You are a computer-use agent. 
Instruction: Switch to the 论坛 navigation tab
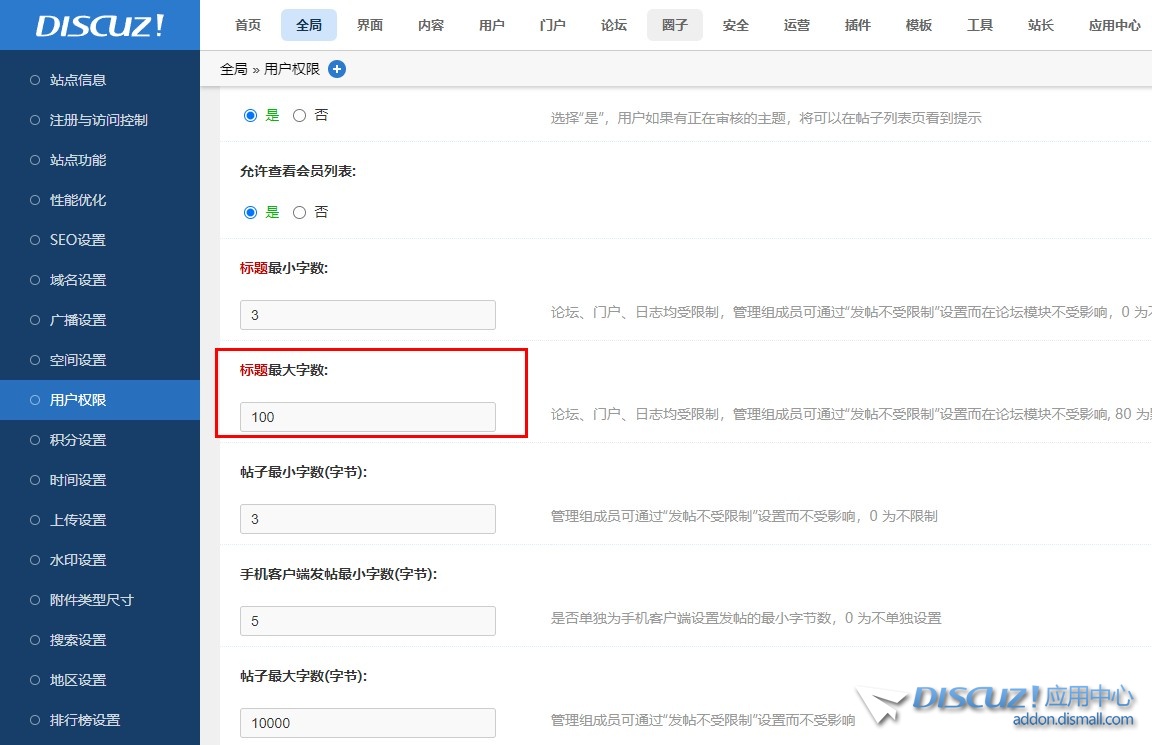coord(614,25)
